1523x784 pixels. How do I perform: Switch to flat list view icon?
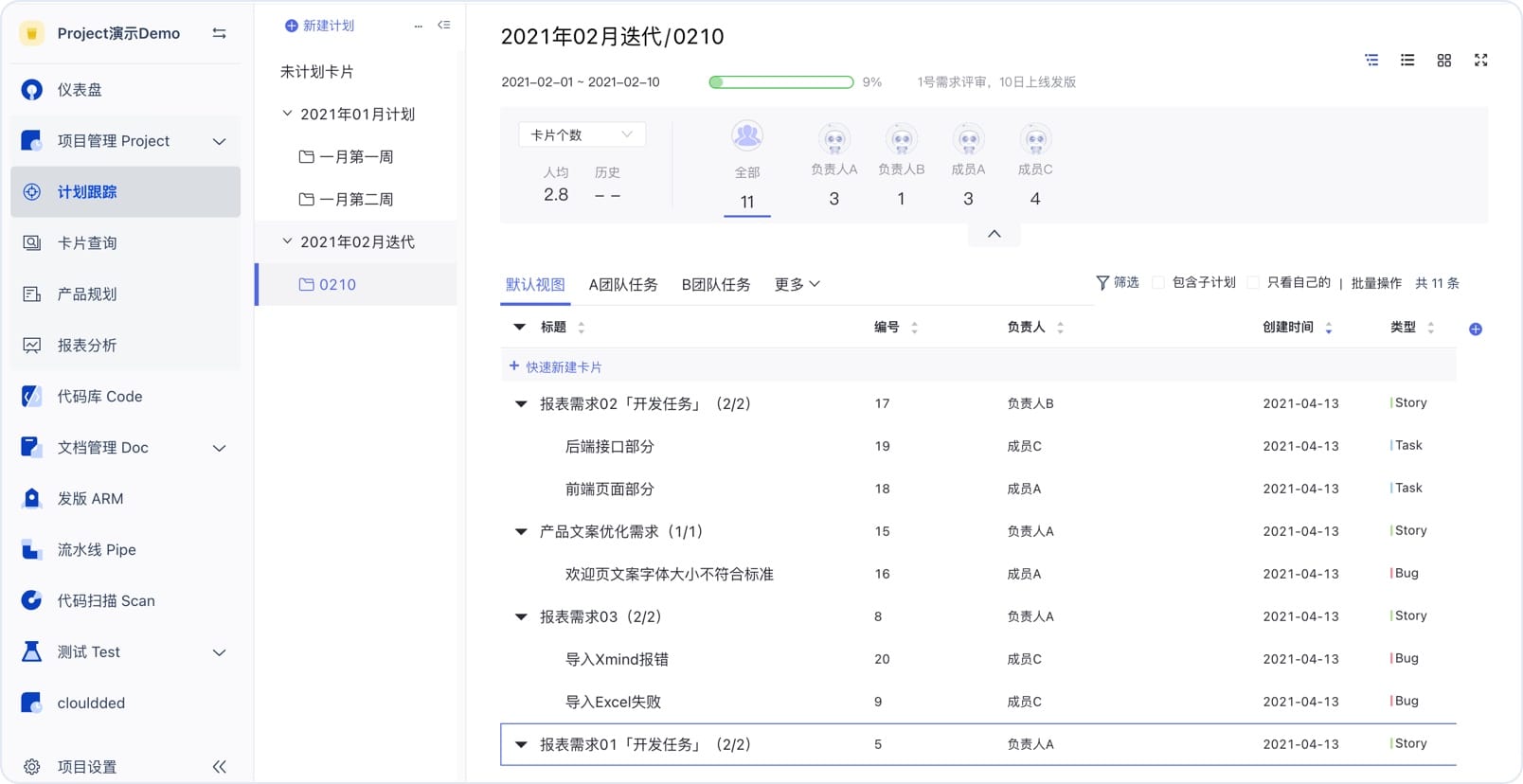coord(1407,61)
